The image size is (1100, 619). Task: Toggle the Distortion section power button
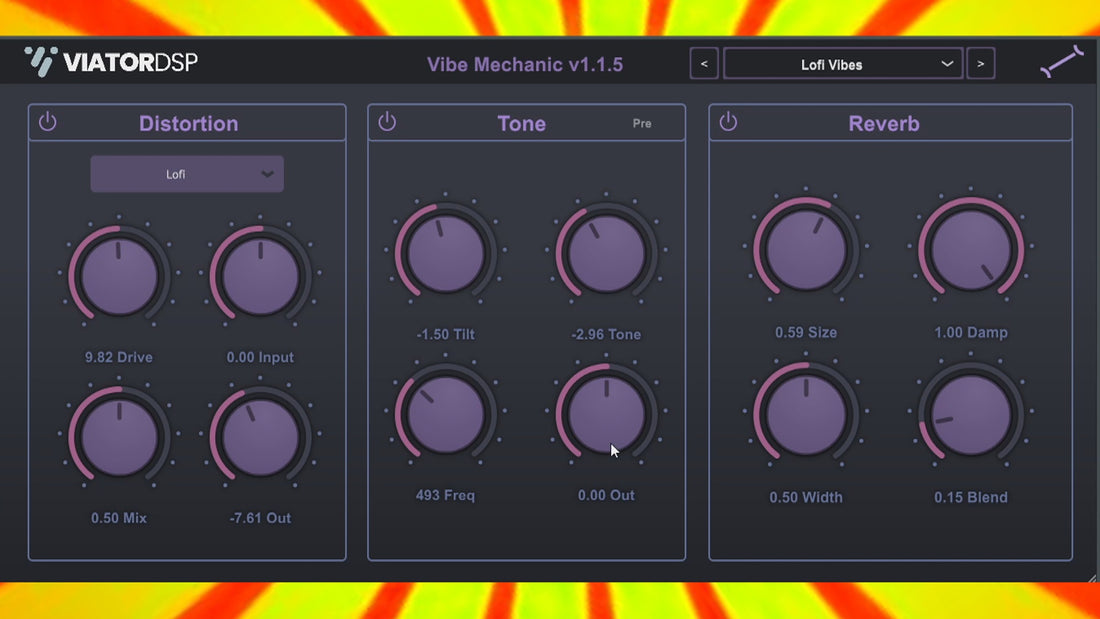click(47, 122)
